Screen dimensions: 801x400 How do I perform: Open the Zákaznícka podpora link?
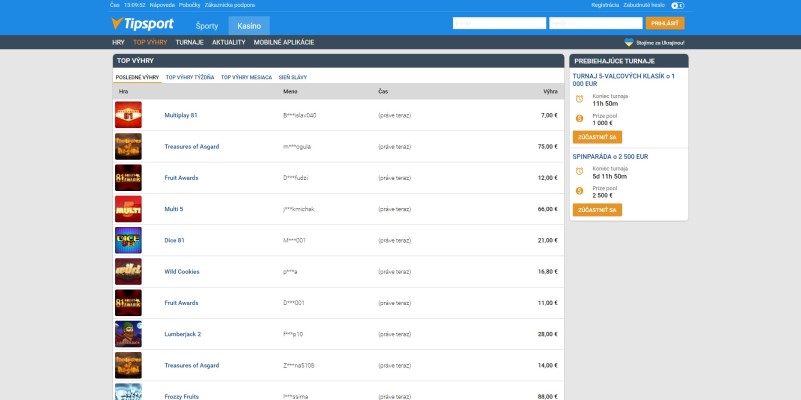click(x=229, y=5)
